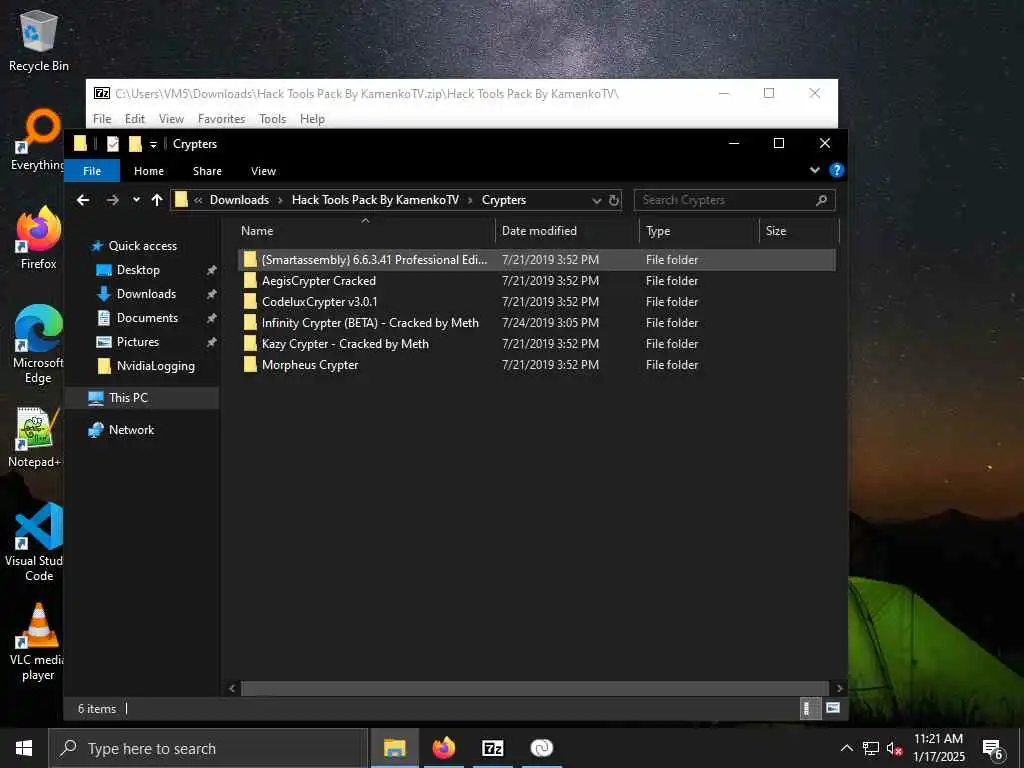1024x768 pixels.
Task: Open Customize Quick Access Toolbar dropdown
Action: (x=153, y=144)
